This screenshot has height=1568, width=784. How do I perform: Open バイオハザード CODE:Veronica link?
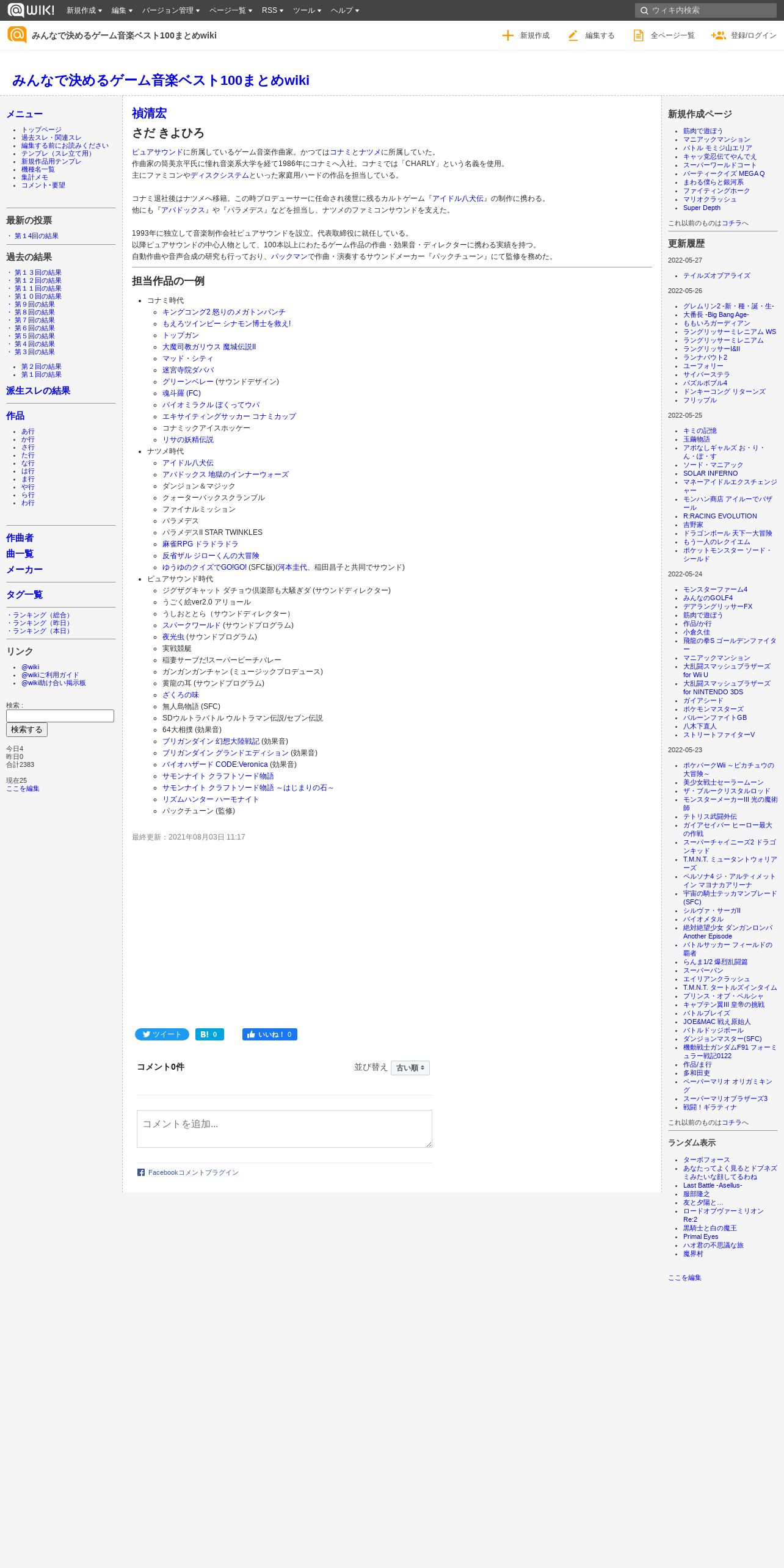coord(215,764)
